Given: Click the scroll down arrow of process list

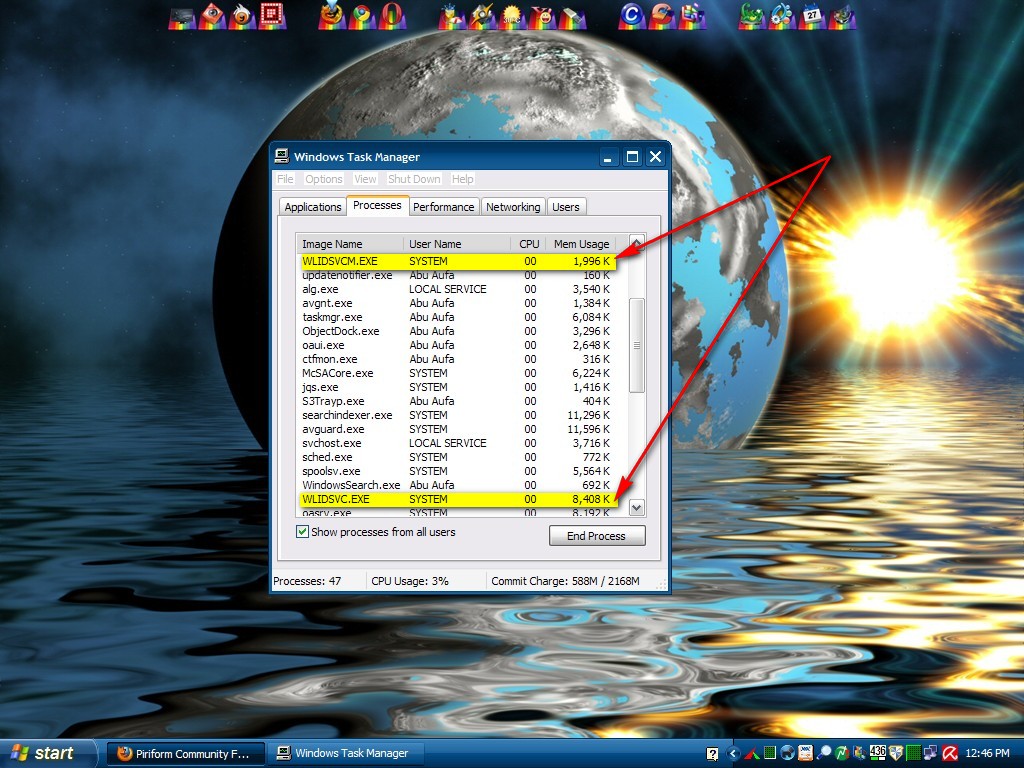Looking at the screenshot, I should pyautogui.click(x=637, y=507).
